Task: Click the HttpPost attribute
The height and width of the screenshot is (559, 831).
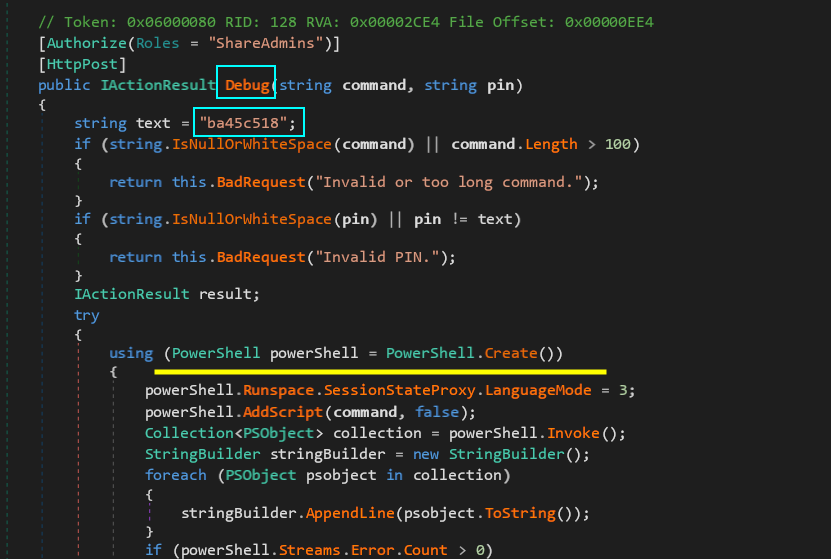Action: coord(82,64)
